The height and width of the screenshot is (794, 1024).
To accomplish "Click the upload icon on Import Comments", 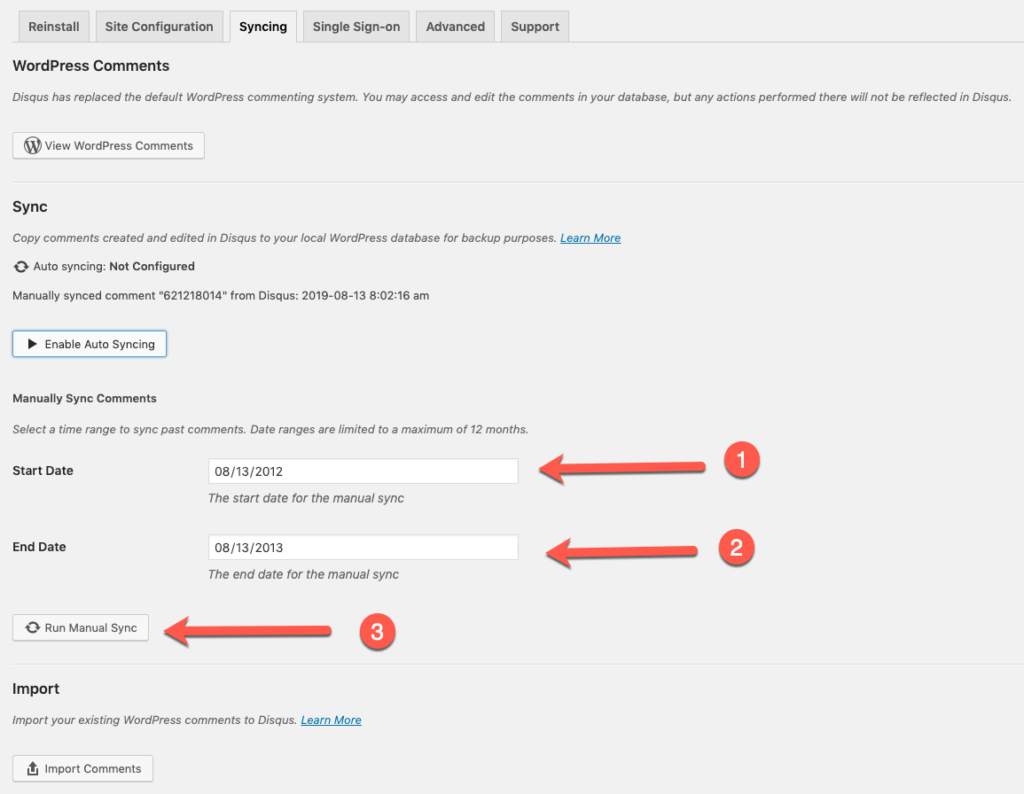I will 32,769.
